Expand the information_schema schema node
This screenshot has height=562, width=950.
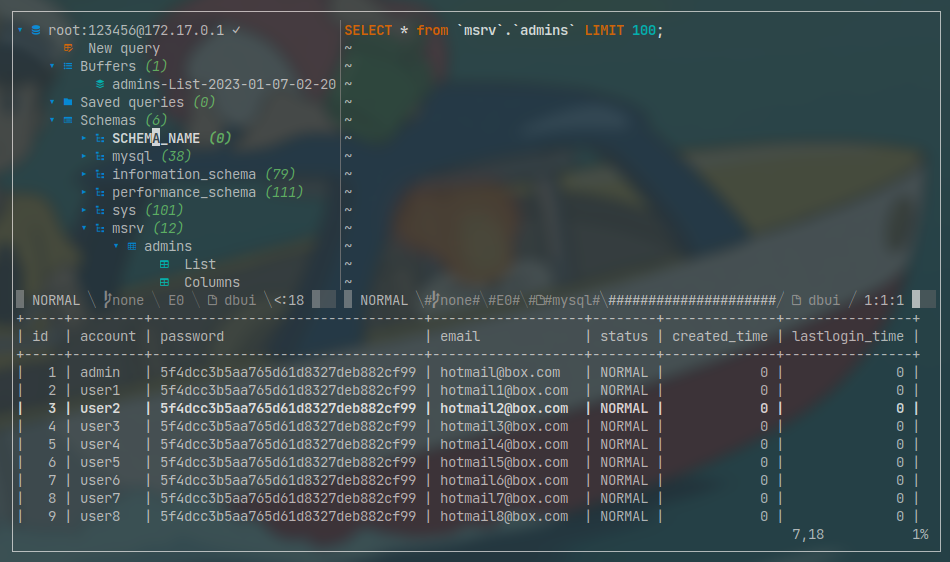84,174
